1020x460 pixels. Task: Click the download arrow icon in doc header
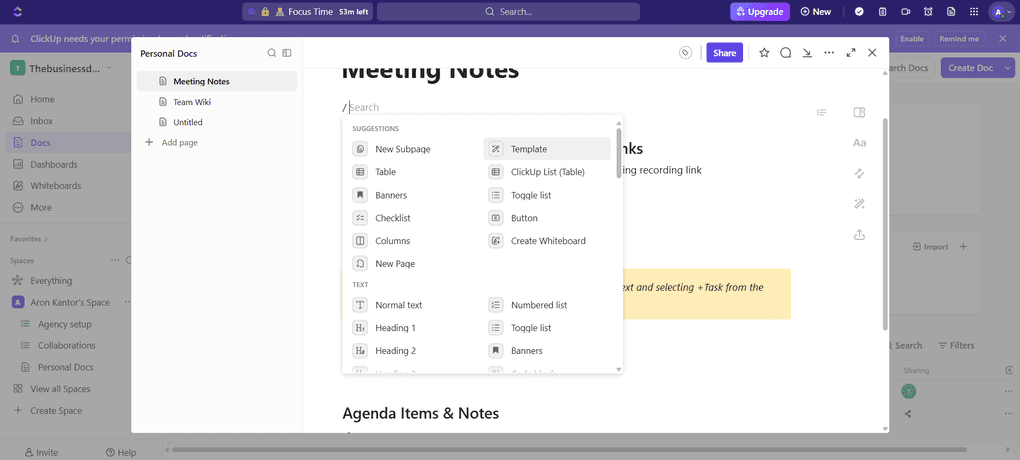pyautogui.click(x=807, y=53)
